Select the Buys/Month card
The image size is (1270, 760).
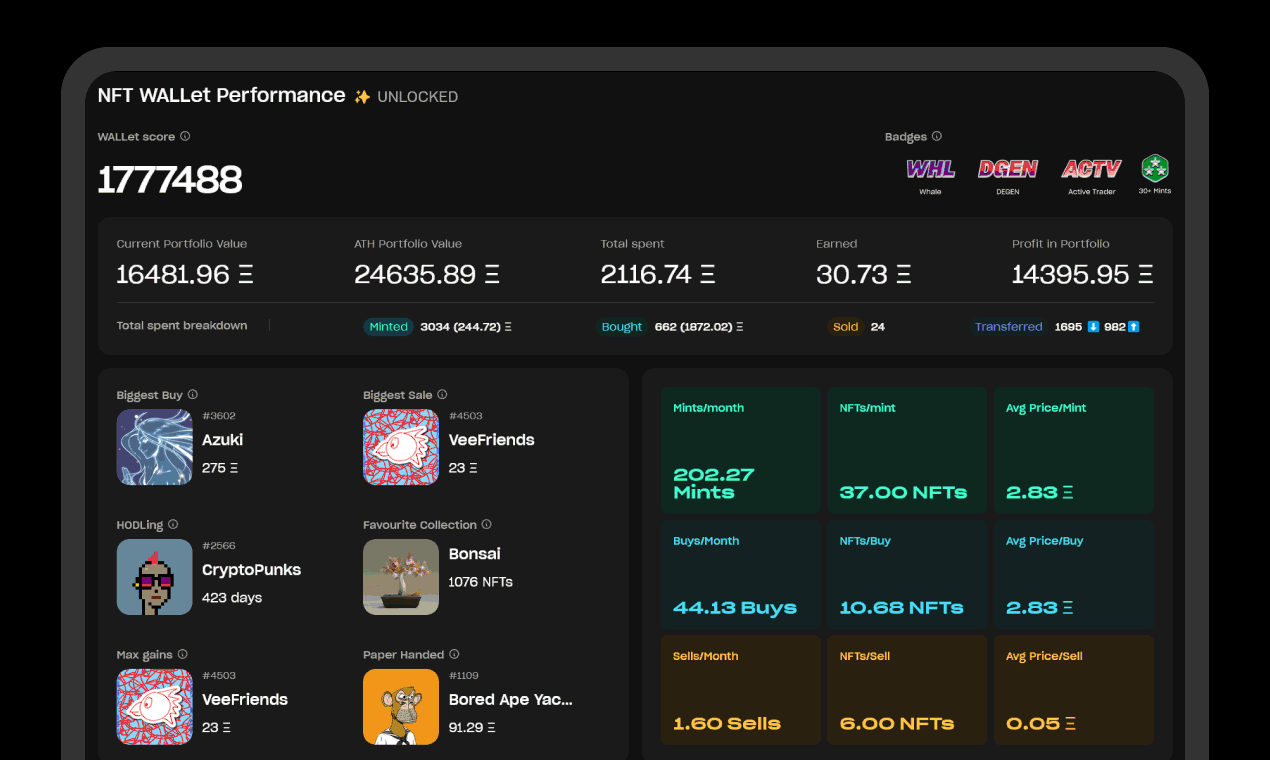click(741, 574)
